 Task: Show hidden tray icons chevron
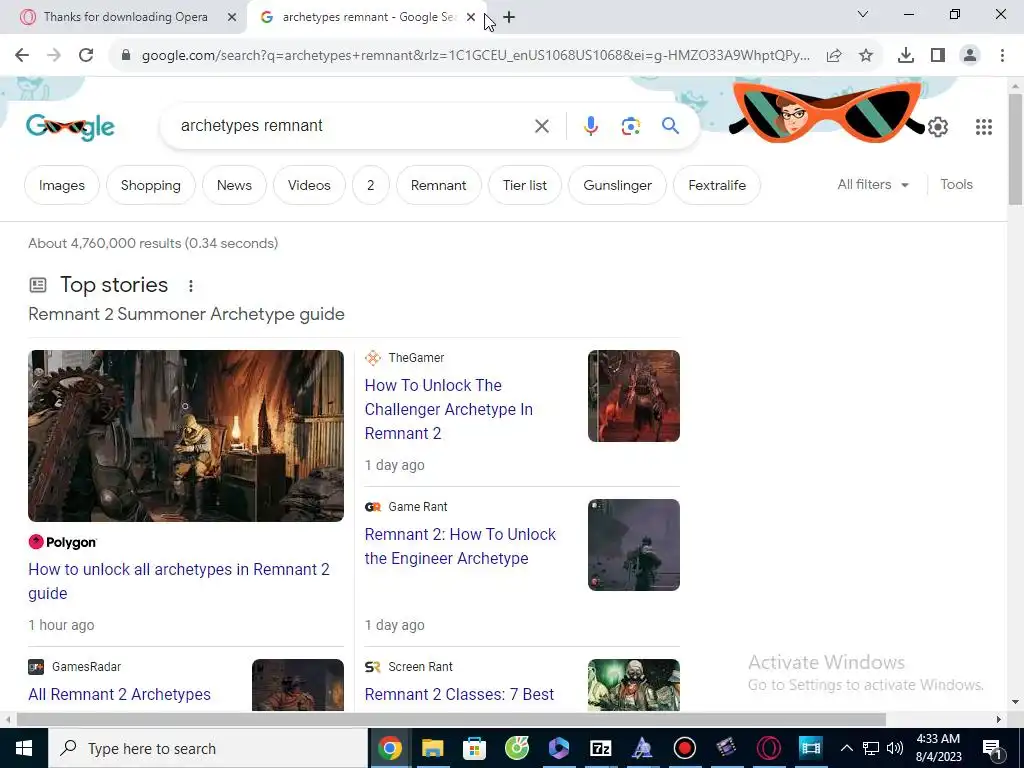pos(846,748)
